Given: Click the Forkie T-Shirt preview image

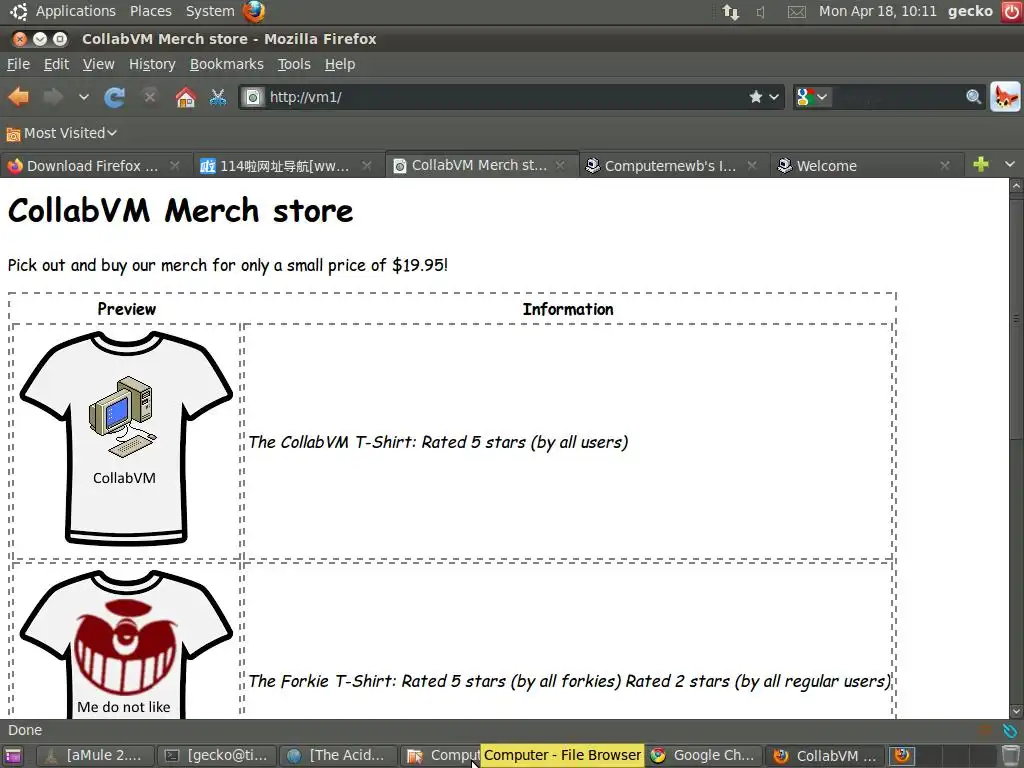Looking at the screenshot, I should point(126,644).
